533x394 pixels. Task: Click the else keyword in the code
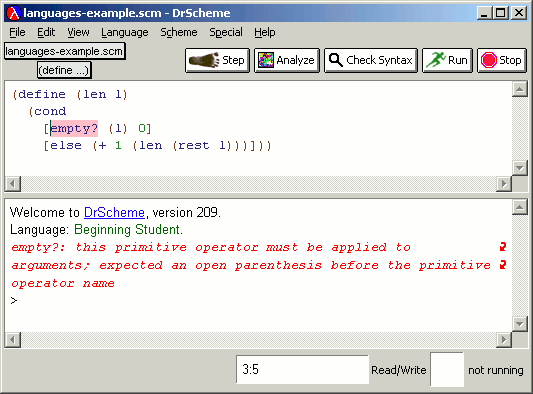click(66, 145)
